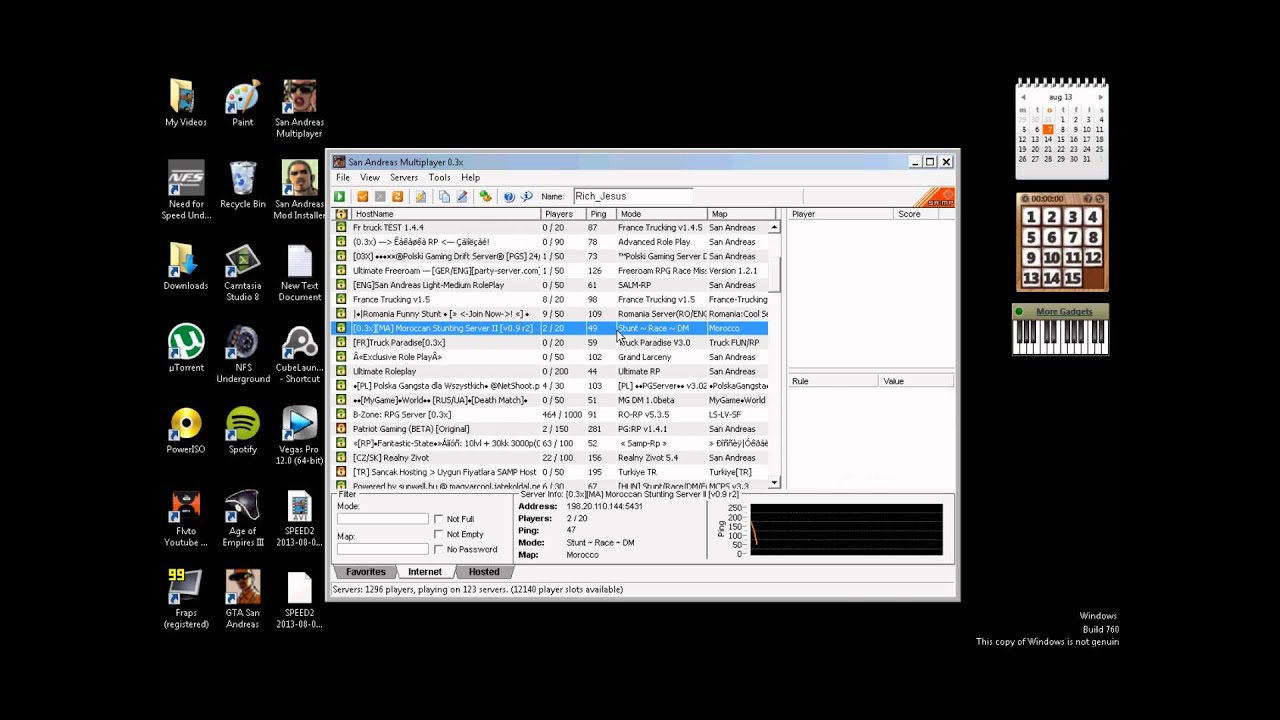Image resolution: width=1280 pixels, height=720 pixels.
Task: Select the B-Zone: RPG Server [0.3x] row
Action: point(550,414)
